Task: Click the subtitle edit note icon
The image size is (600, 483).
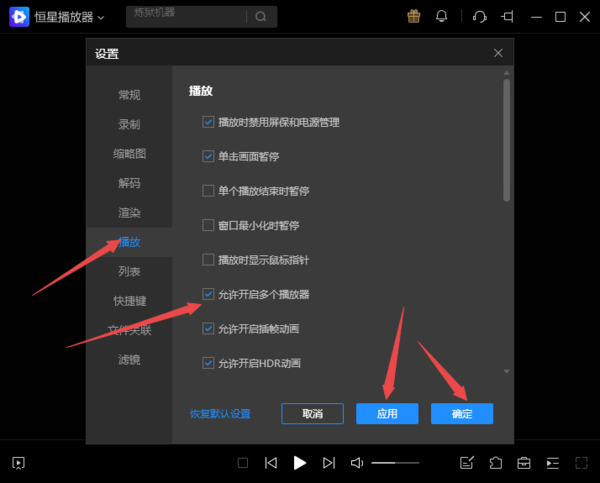Action: coord(467,463)
